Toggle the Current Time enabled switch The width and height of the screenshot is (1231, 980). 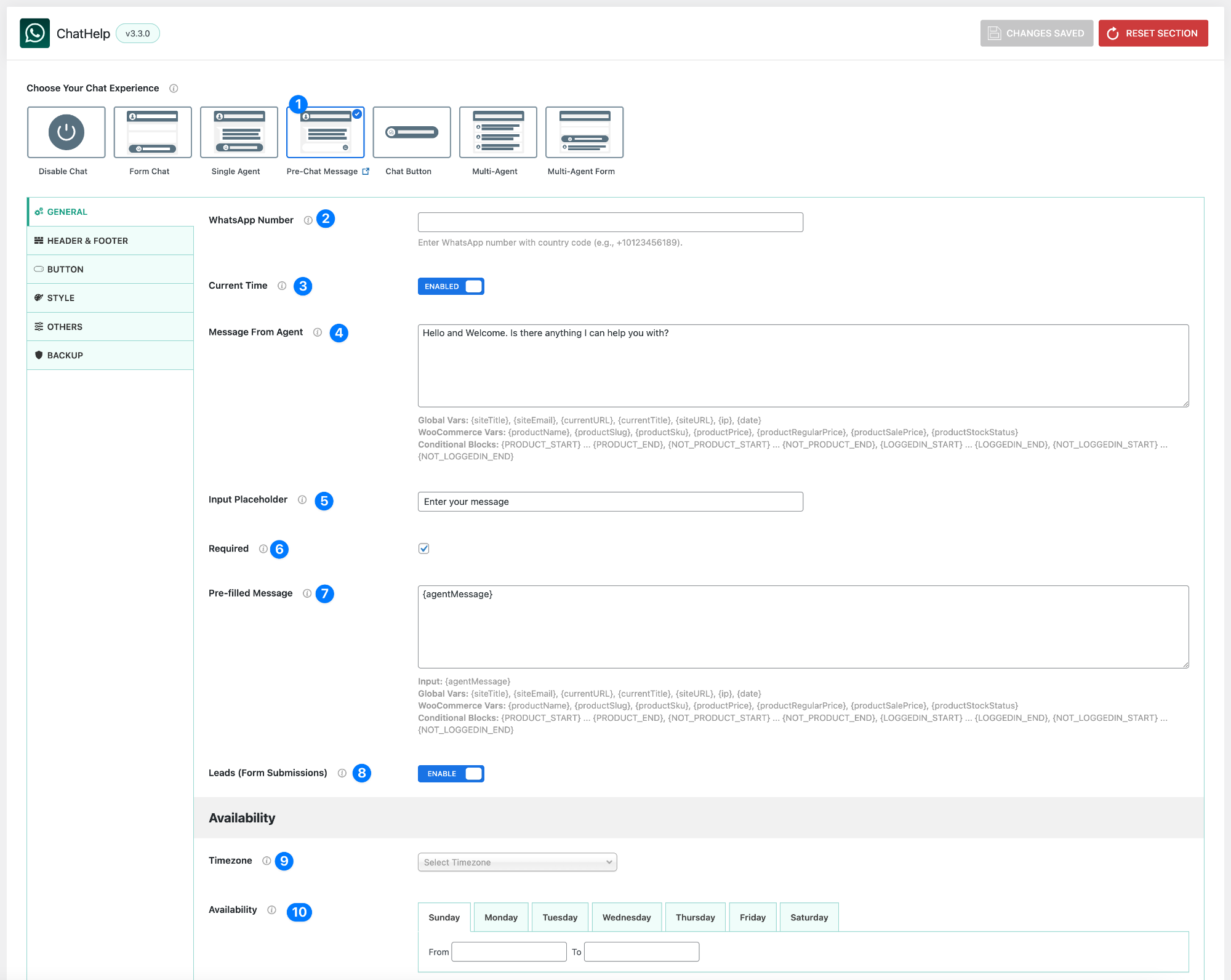coord(451,286)
